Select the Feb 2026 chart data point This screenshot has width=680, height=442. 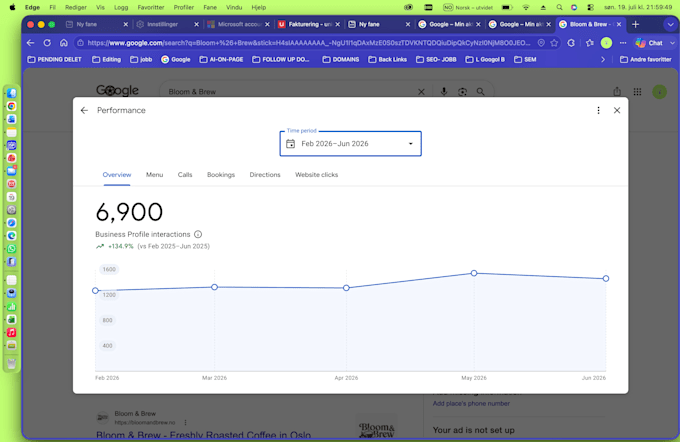coord(95,291)
